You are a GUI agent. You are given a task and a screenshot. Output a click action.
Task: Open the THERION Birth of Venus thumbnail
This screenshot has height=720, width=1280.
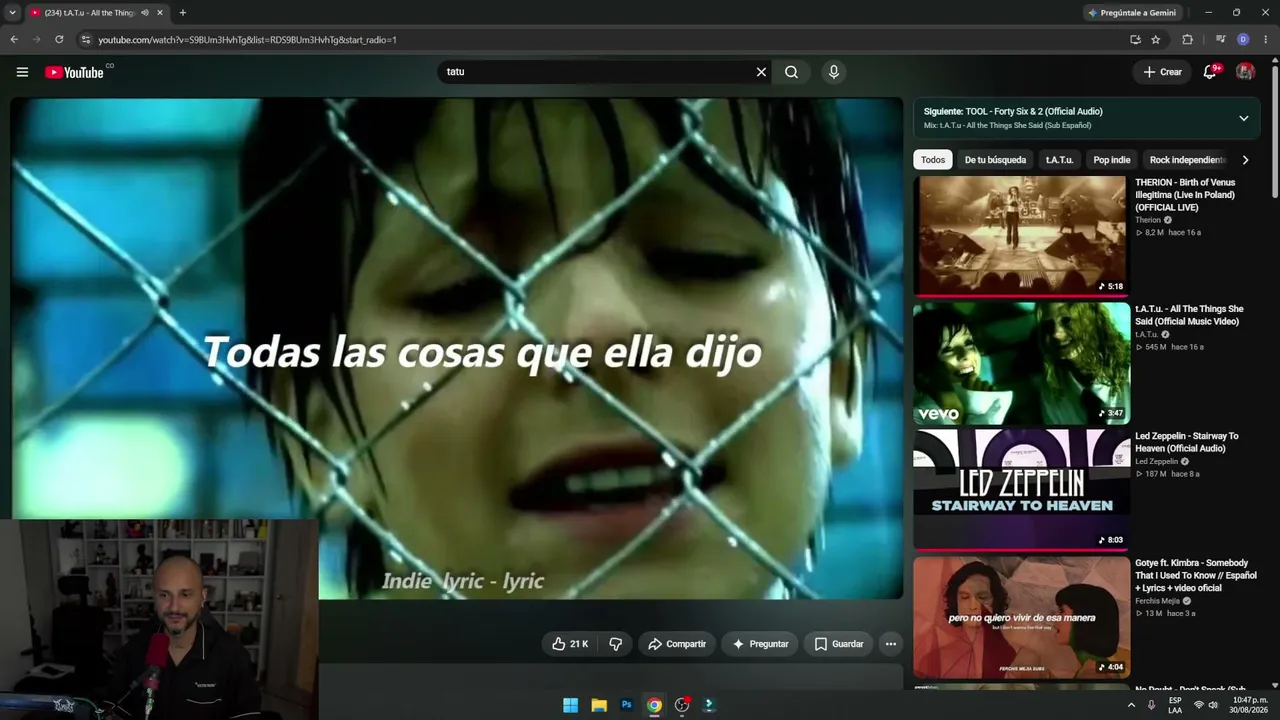pyautogui.click(x=1020, y=236)
